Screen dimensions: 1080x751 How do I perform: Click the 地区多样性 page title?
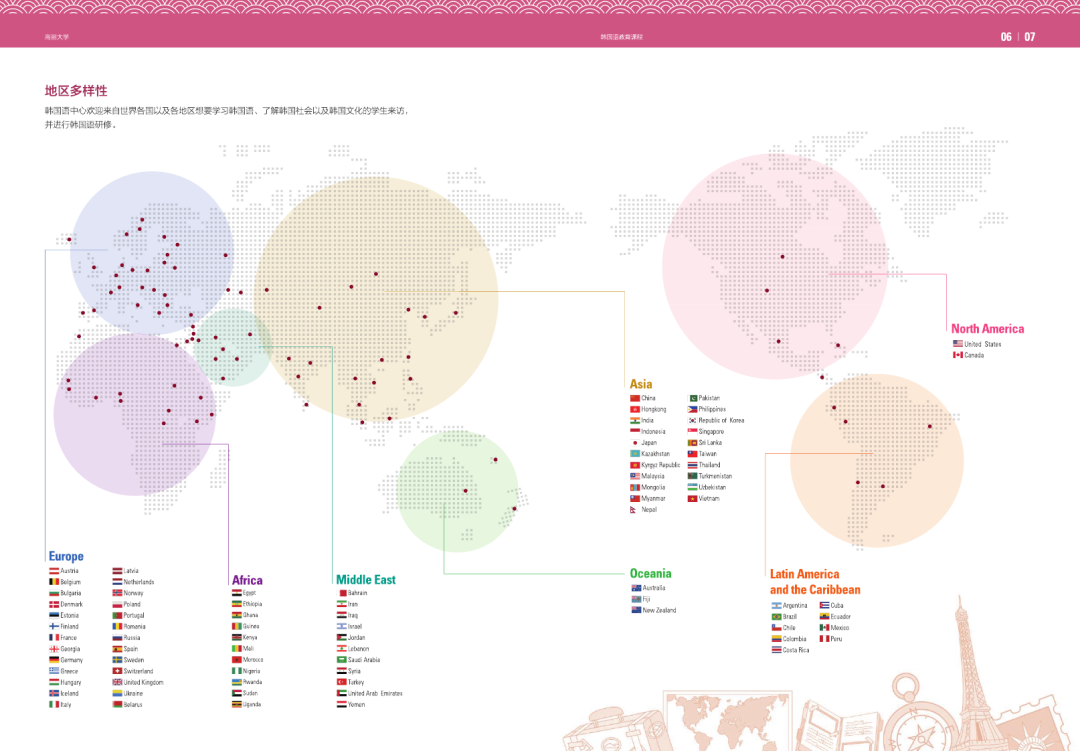point(75,90)
